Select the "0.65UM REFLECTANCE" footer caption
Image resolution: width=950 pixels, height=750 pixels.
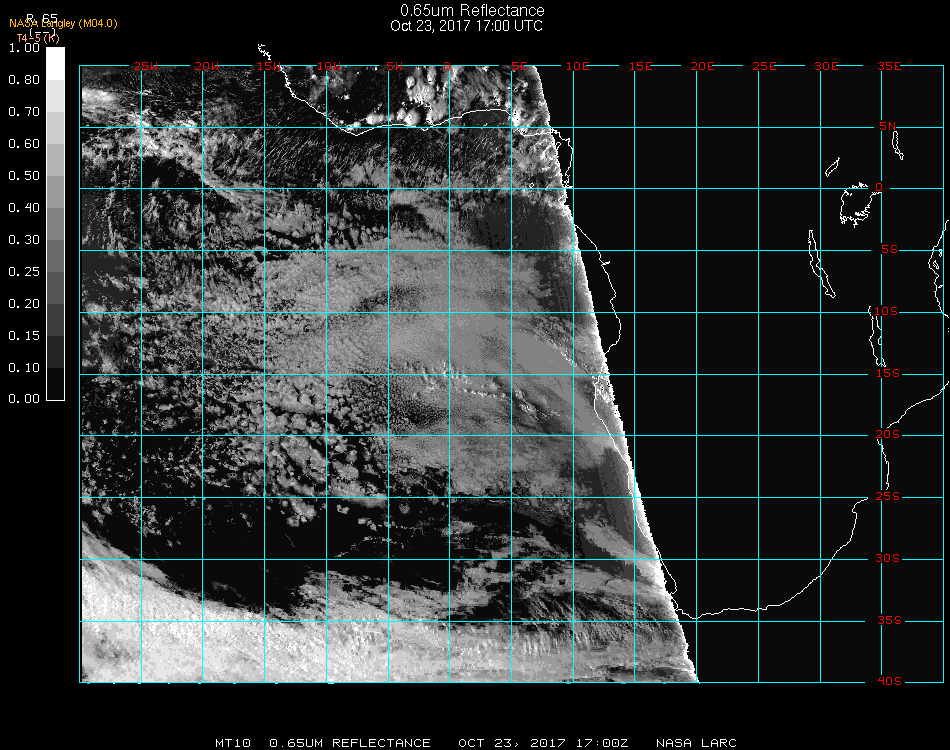point(350,743)
